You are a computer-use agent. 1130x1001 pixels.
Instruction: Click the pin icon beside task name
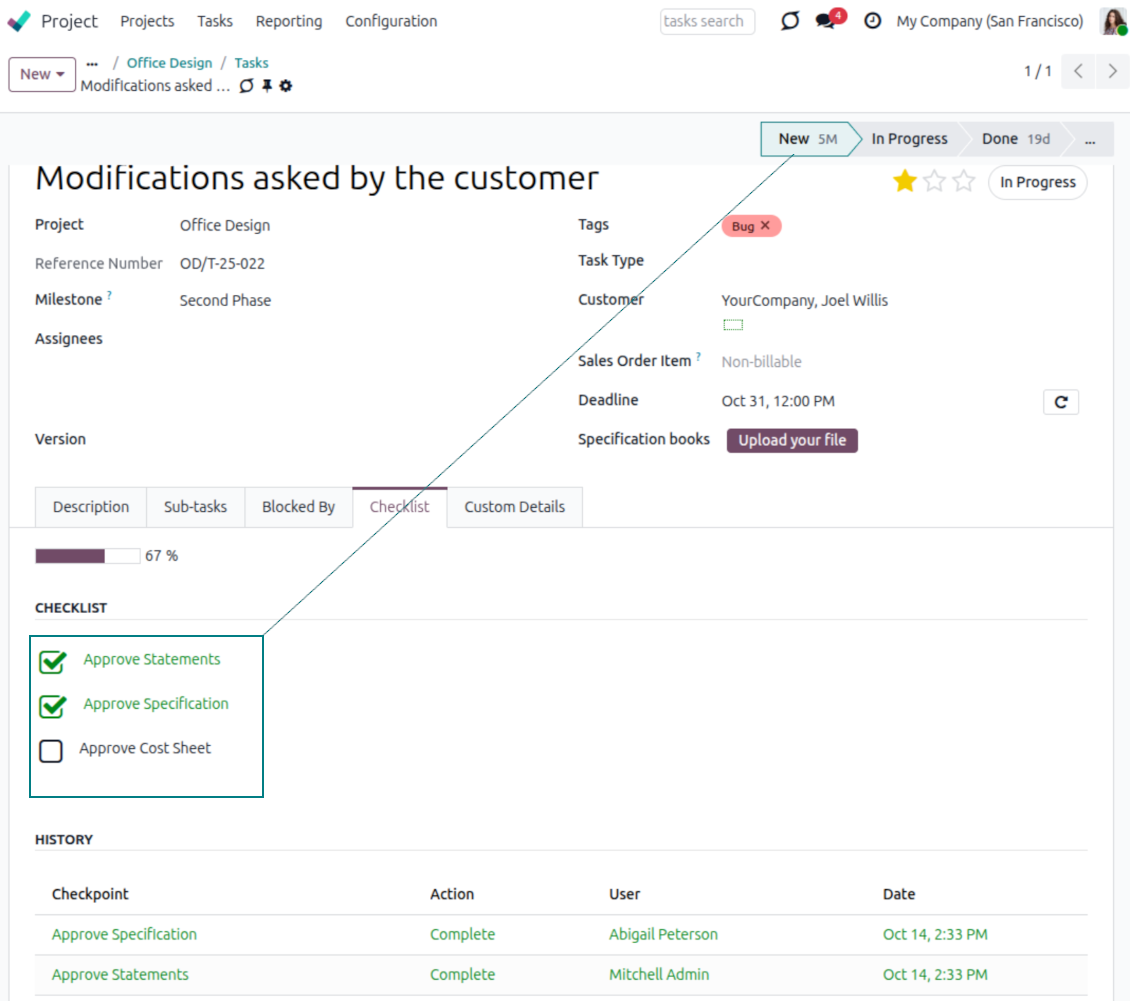[267, 86]
